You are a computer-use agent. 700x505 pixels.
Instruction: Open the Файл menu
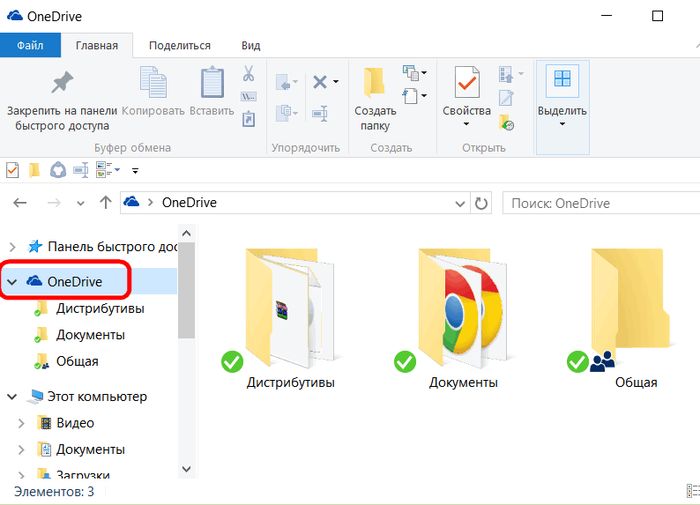[x=30, y=45]
